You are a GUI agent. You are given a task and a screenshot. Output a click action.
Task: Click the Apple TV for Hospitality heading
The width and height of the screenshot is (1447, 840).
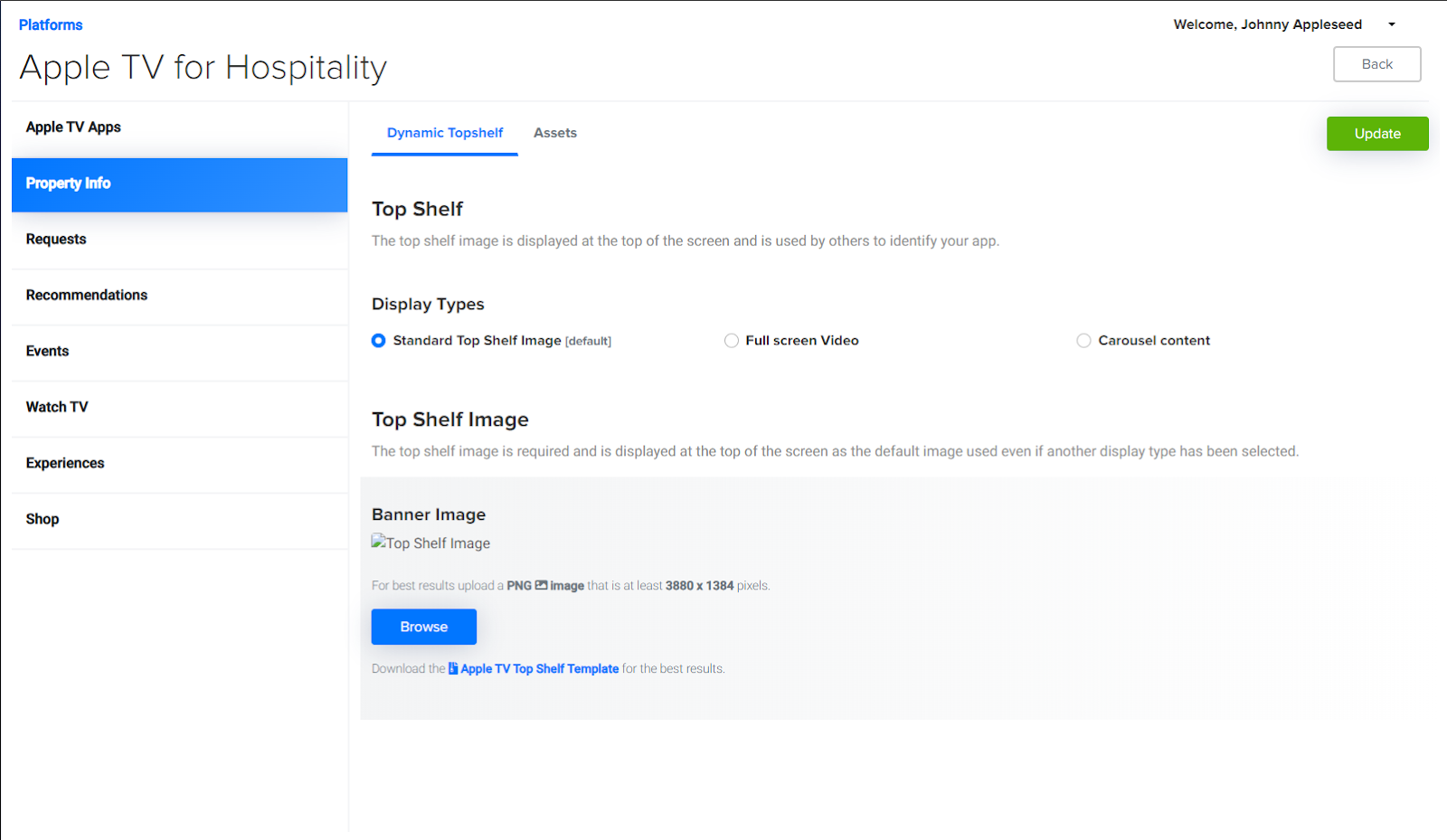[203, 68]
